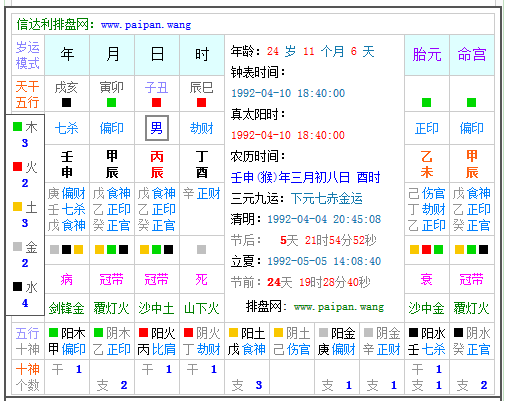Click 下元七赤金运 text

coord(327,199)
